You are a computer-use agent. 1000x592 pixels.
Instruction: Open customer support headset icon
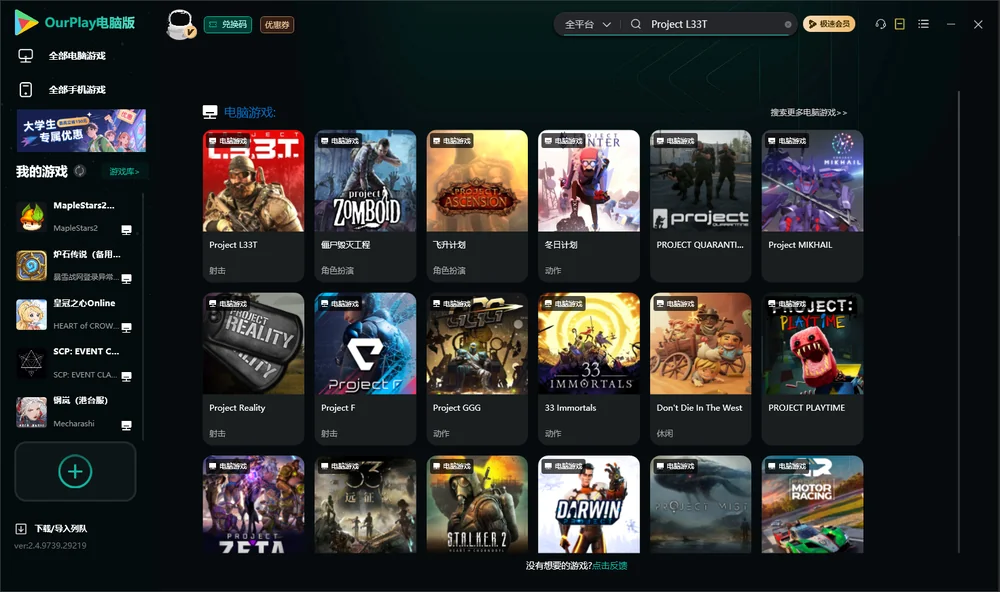[x=881, y=24]
